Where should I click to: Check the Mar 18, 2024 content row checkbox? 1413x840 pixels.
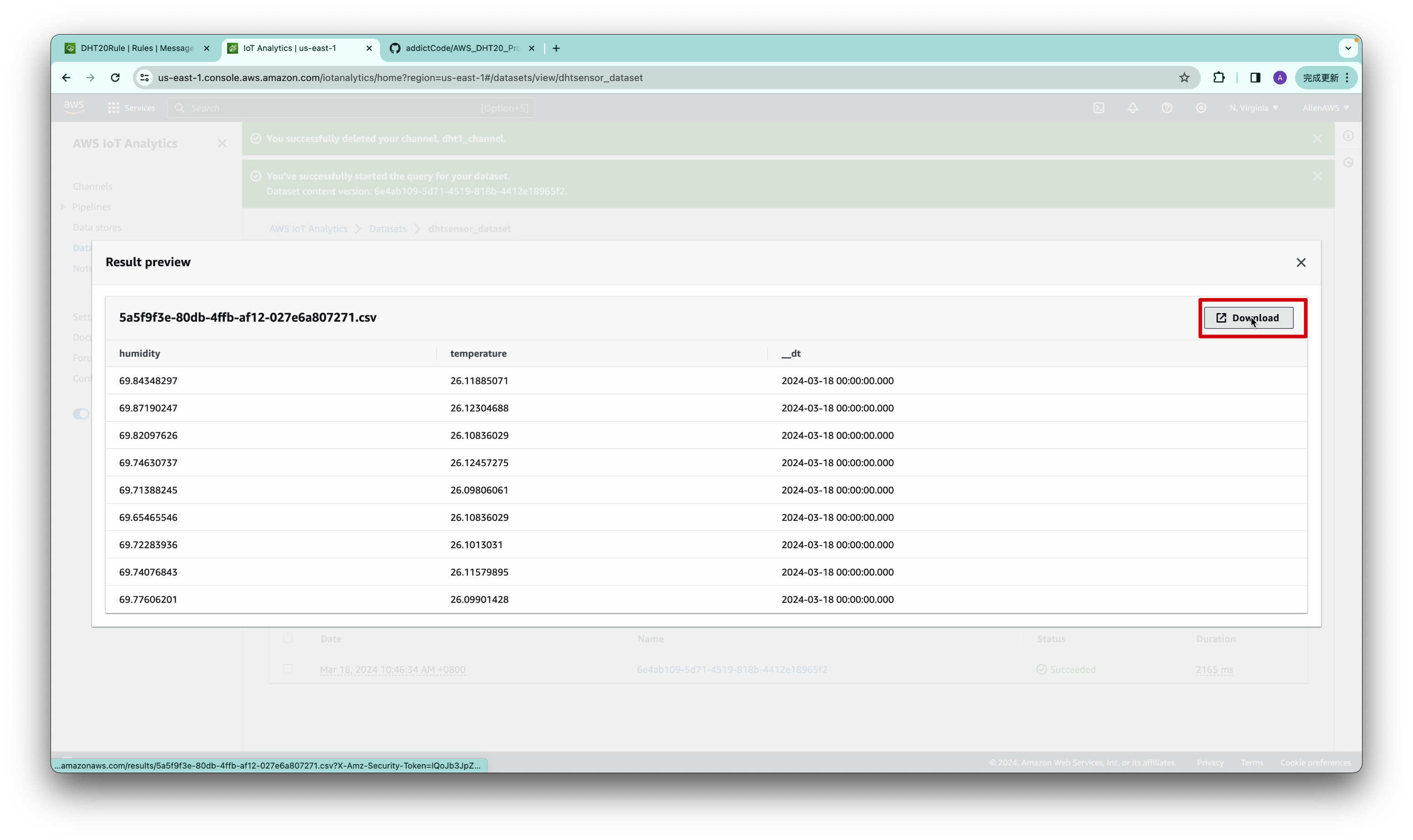pos(288,668)
